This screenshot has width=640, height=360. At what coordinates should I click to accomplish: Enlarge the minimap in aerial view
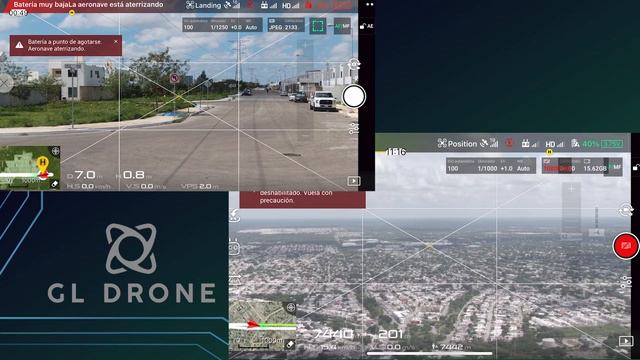(263, 326)
